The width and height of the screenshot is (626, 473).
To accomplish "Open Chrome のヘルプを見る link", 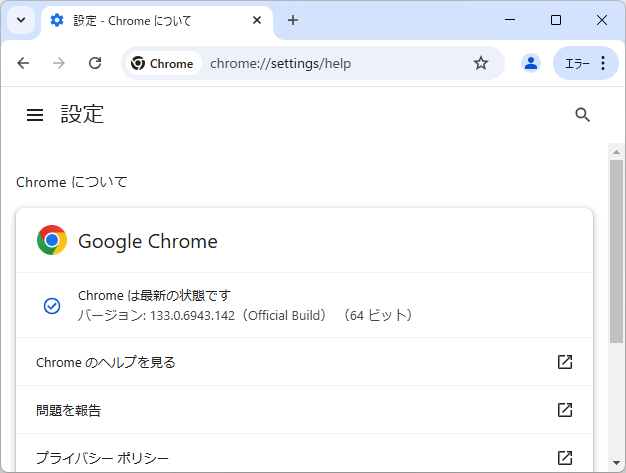I will coord(305,362).
